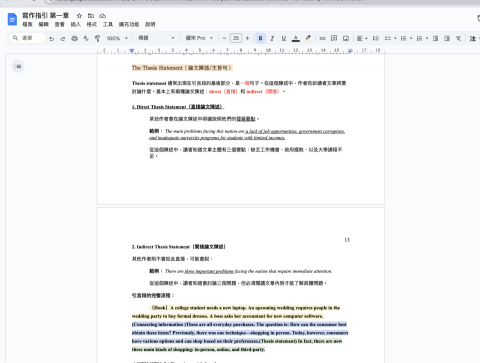Expand the numbered list options arrow

click(427, 38)
